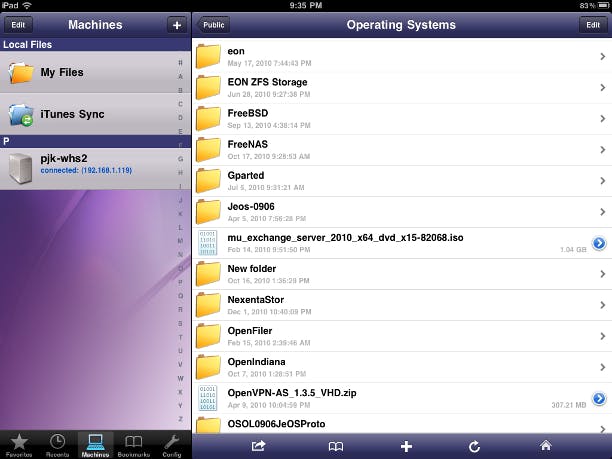Expand the eon row chevron
The image size is (612, 459).
tap(603, 57)
